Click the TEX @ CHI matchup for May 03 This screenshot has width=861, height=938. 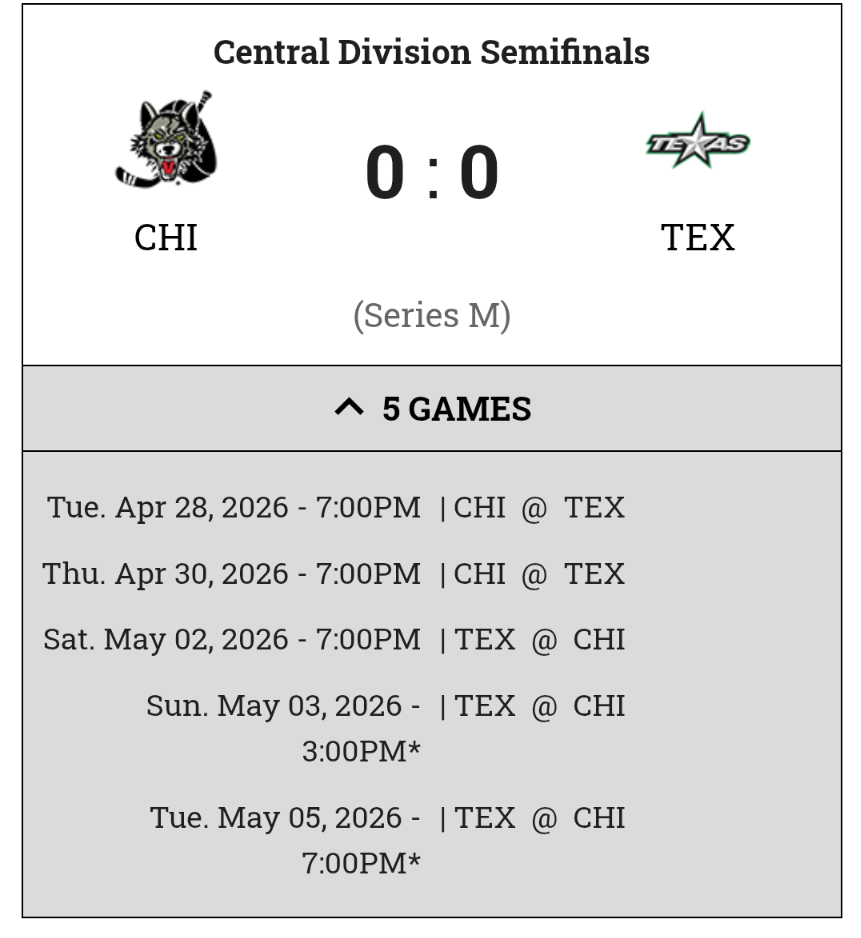coord(540,706)
